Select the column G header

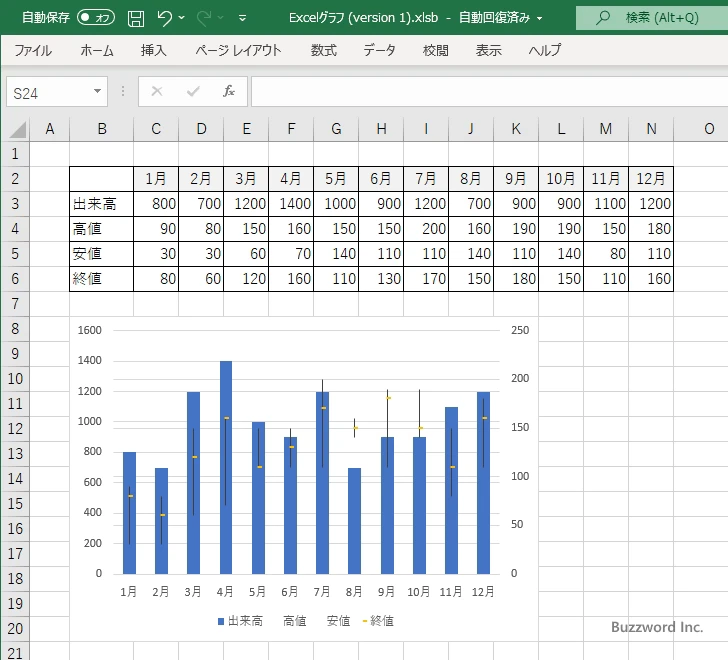point(336,128)
